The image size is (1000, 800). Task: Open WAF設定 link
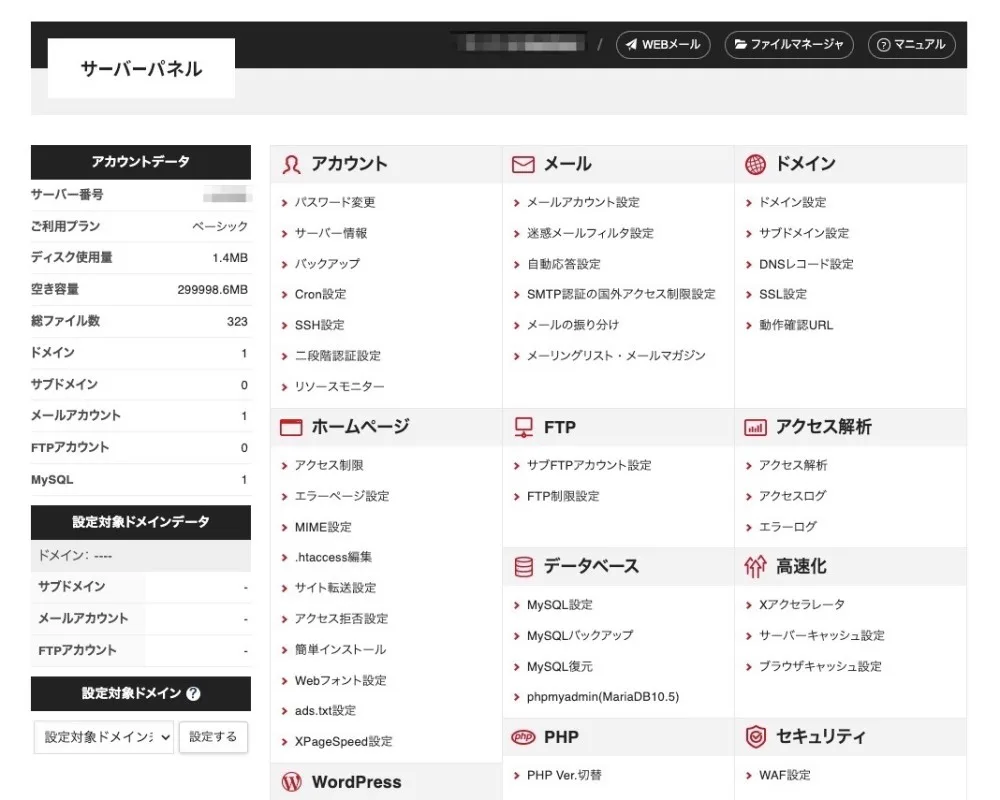click(x=784, y=775)
